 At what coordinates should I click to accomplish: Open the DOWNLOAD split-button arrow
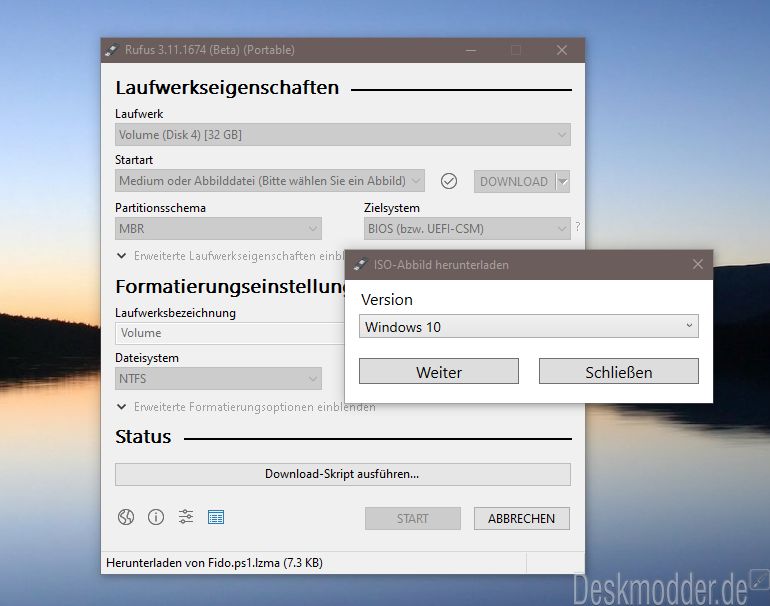(x=563, y=182)
